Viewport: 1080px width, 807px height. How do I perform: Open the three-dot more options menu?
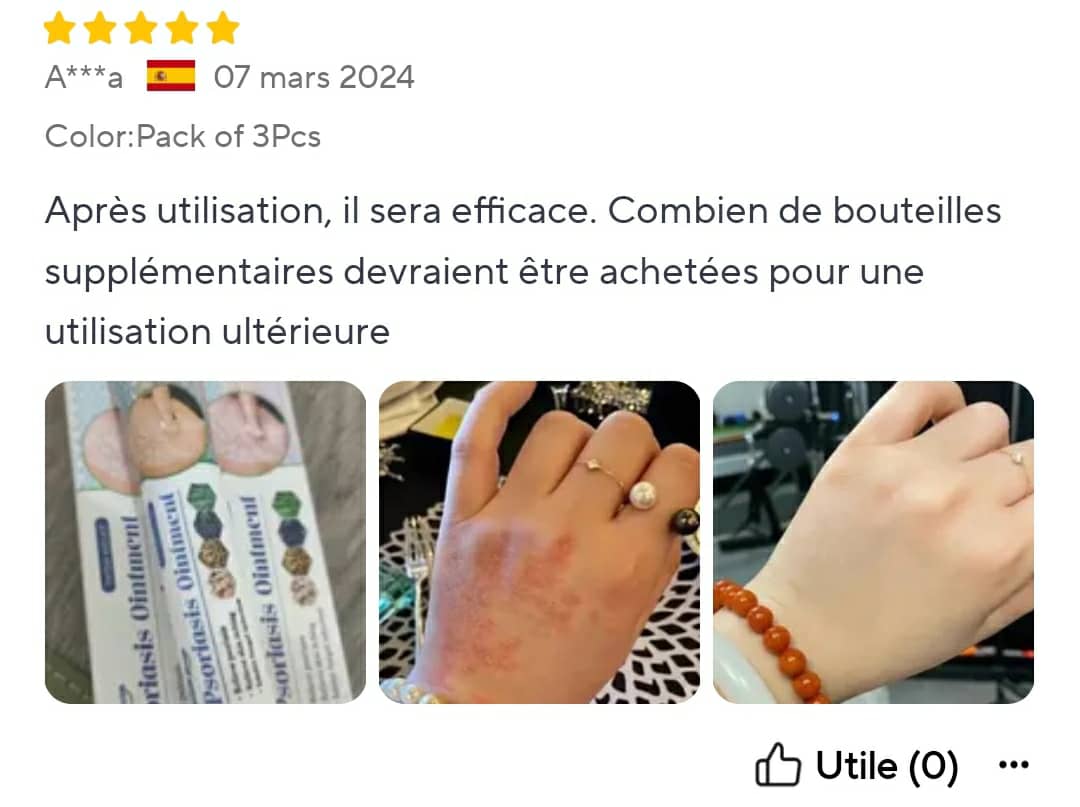coord(1014,764)
